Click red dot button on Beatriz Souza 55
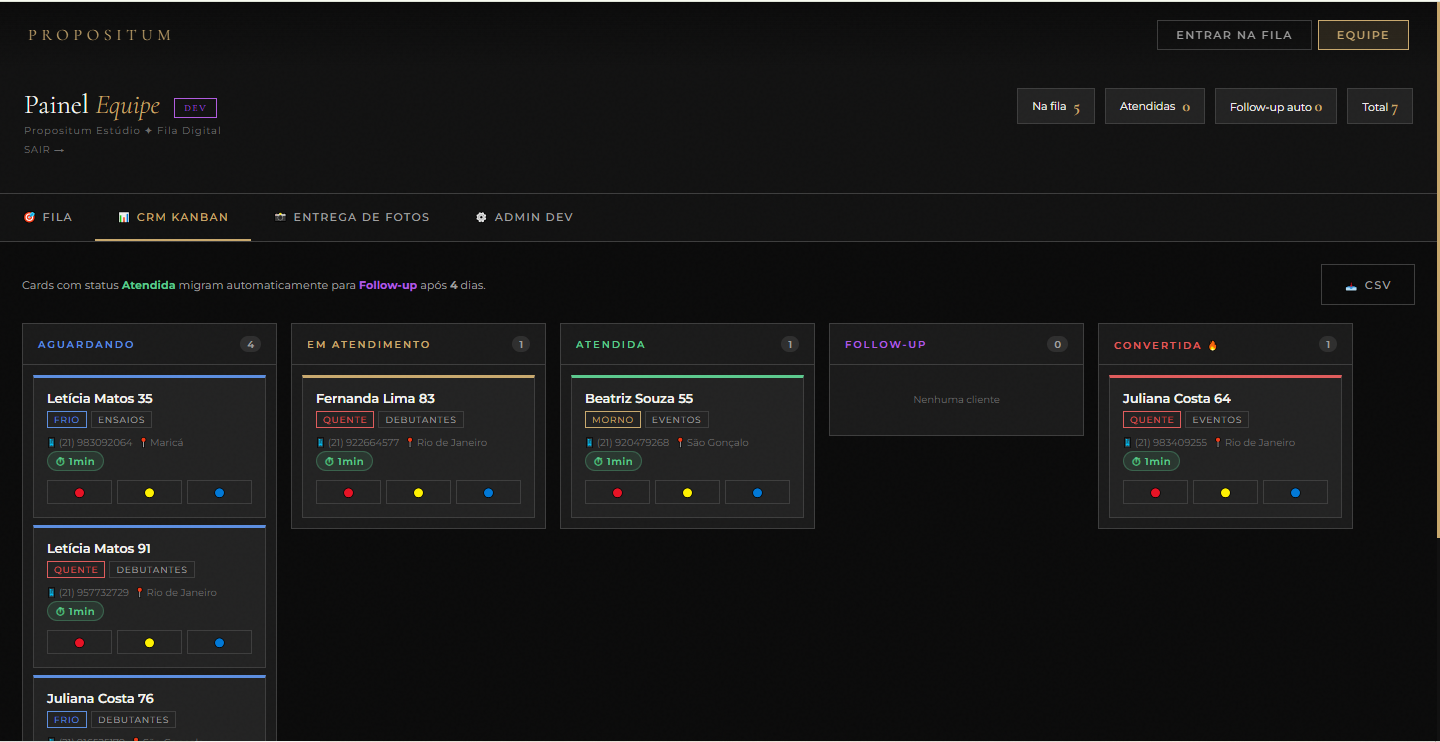This screenshot has height=742, width=1440. click(617, 492)
